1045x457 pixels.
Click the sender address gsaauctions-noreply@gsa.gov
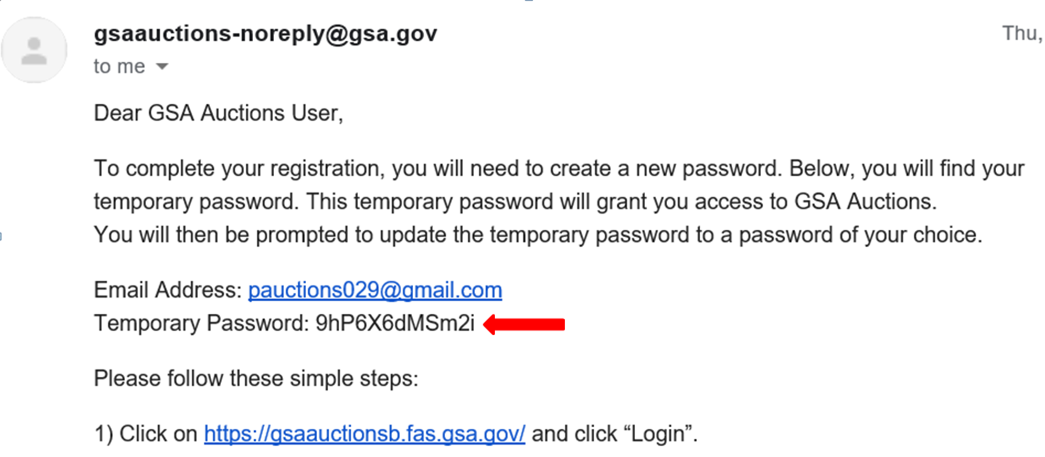pyautogui.click(x=265, y=35)
